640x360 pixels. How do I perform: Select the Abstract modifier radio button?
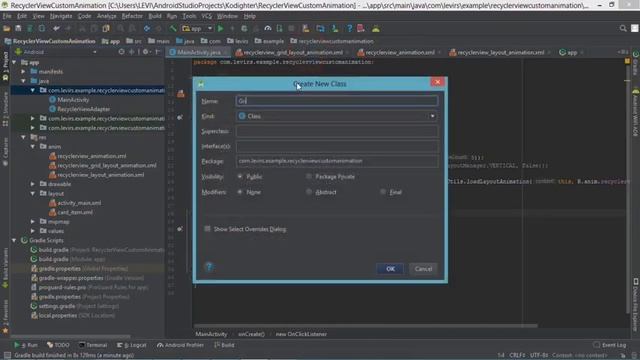[309, 191]
